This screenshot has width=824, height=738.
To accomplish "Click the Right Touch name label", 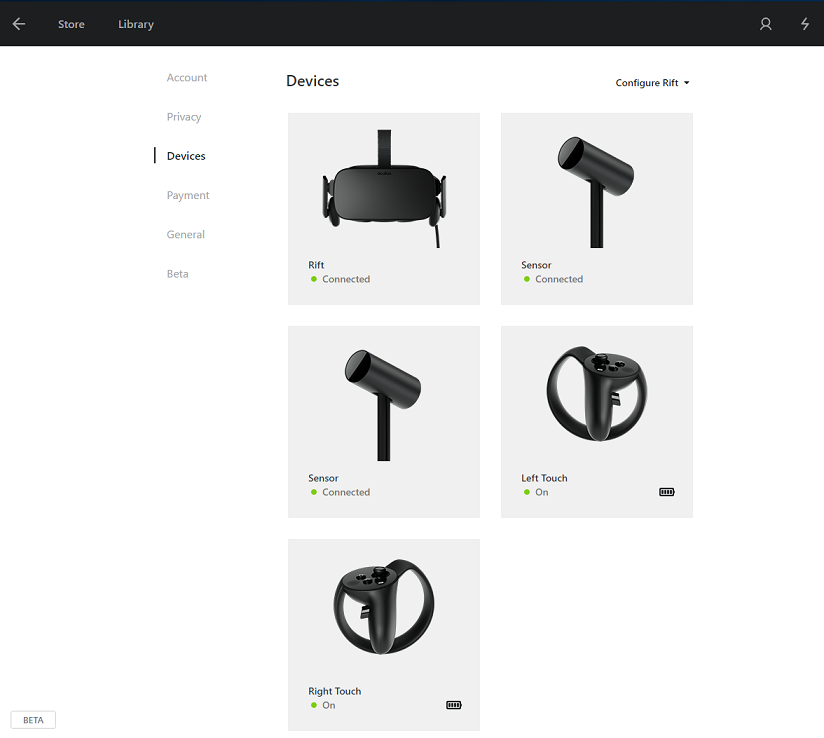I will coord(334,691).
